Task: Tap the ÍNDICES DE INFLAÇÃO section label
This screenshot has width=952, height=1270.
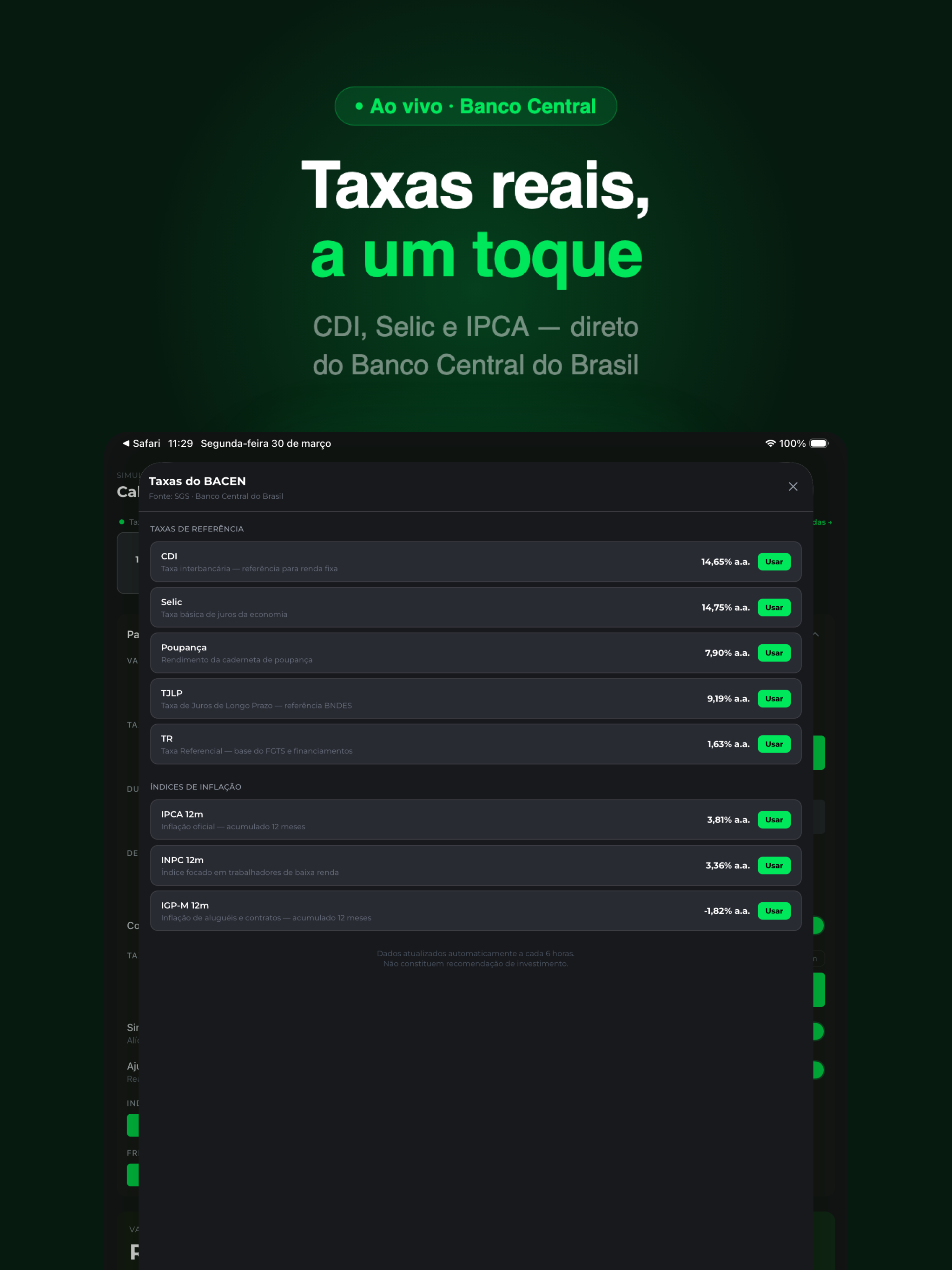Action: pyautogui.click(x=196, y=787)
